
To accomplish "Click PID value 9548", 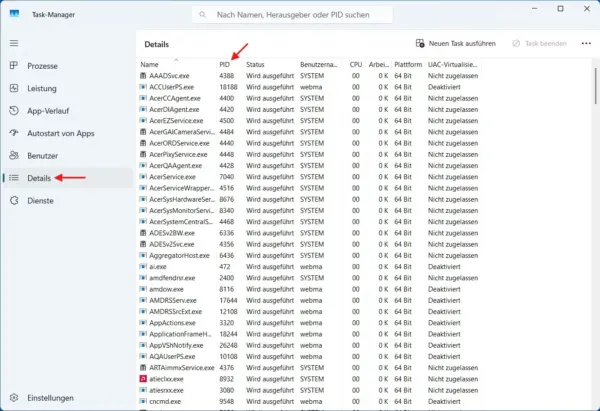I will [x=227, y=401].
